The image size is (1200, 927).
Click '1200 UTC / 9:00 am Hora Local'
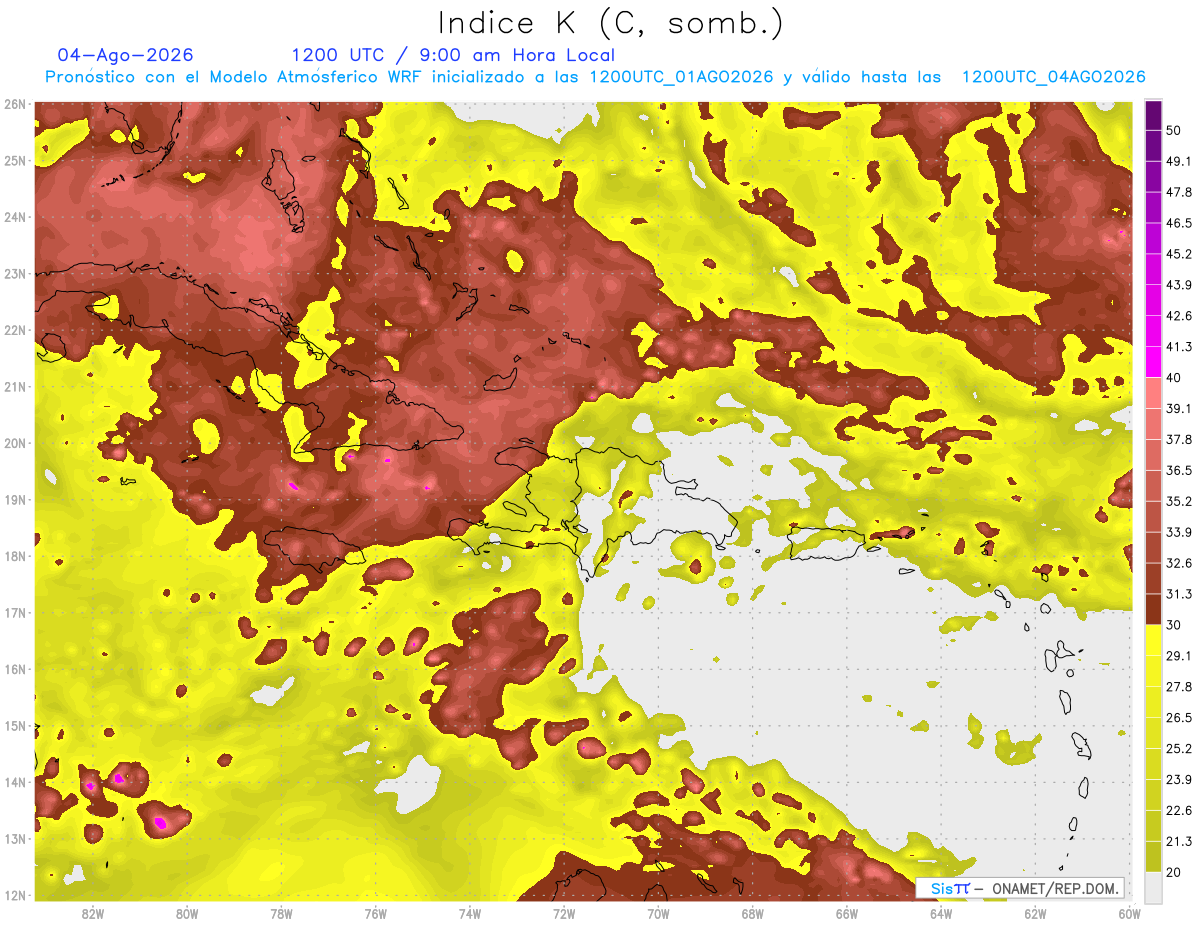pyautogui.click(x=453, y=55)
